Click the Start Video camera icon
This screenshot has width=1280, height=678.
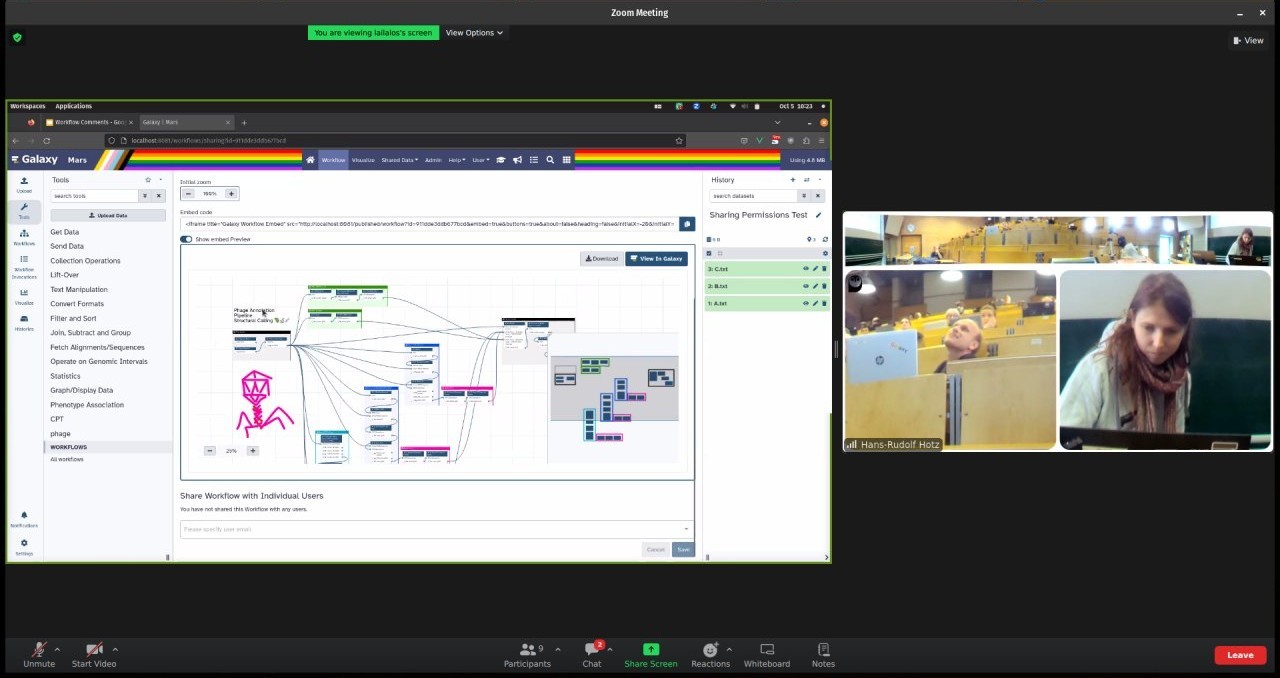94,650
